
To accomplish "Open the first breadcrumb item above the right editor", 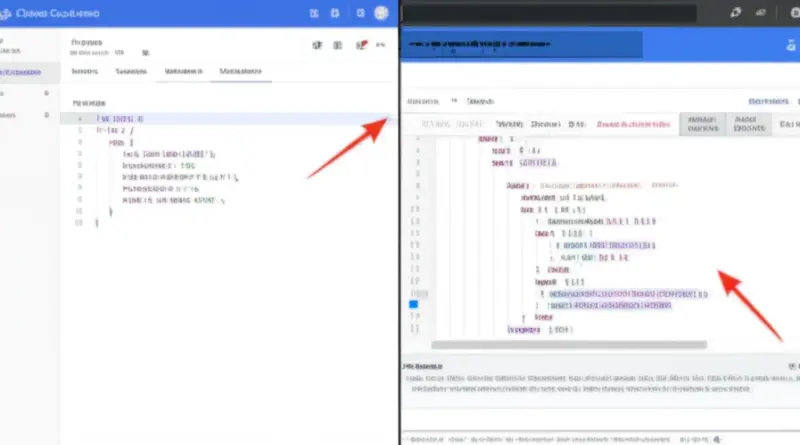I will tap(423, 102).
